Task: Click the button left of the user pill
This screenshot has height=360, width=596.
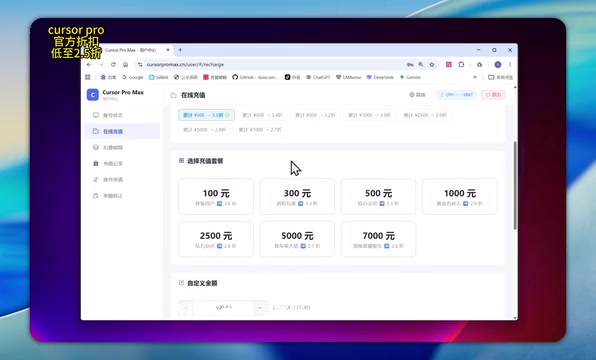Action: pyautogui.click(x=417, y=95)
